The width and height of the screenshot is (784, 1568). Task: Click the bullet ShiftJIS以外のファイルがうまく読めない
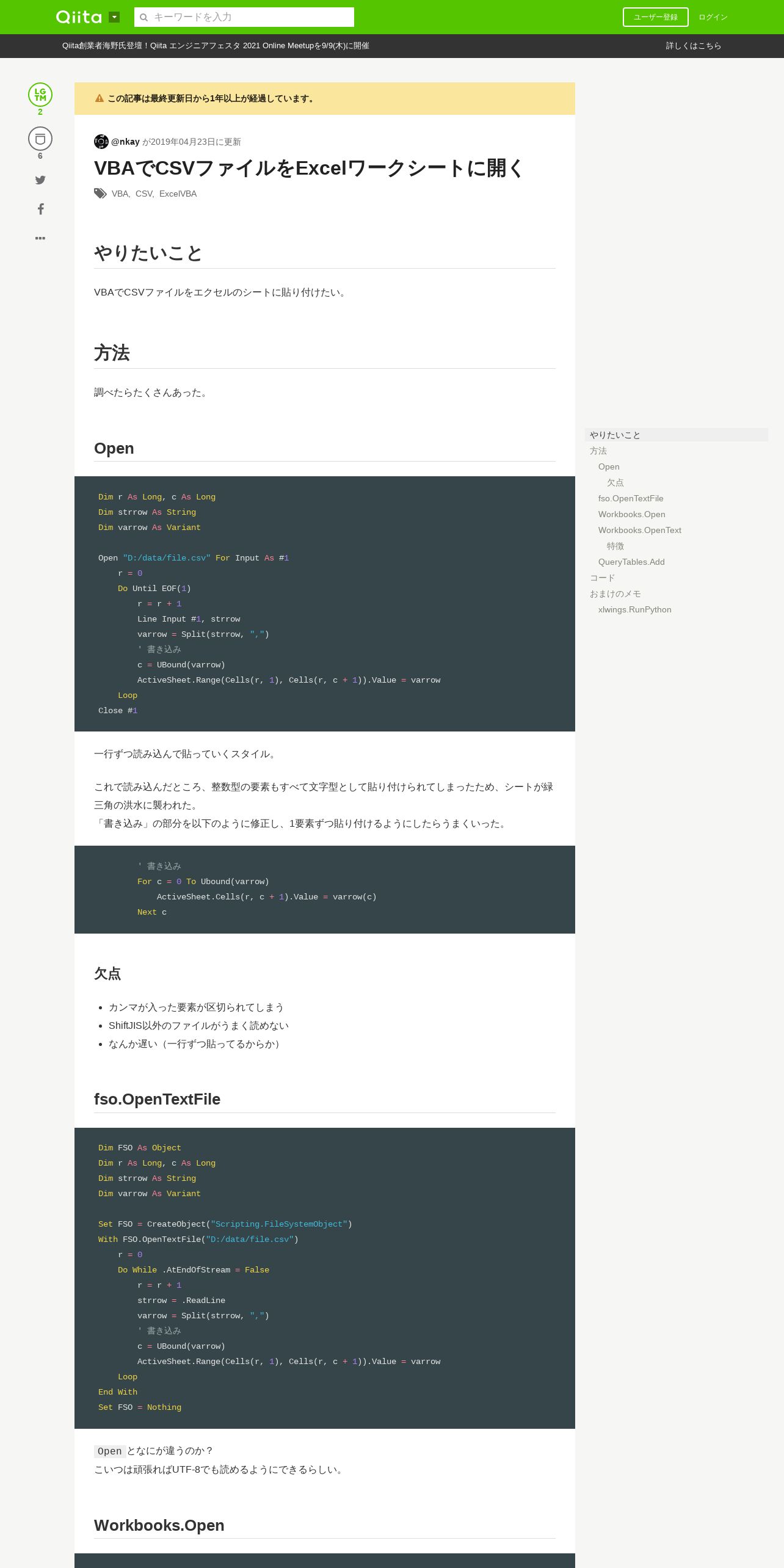click(x=198, y=1026)
